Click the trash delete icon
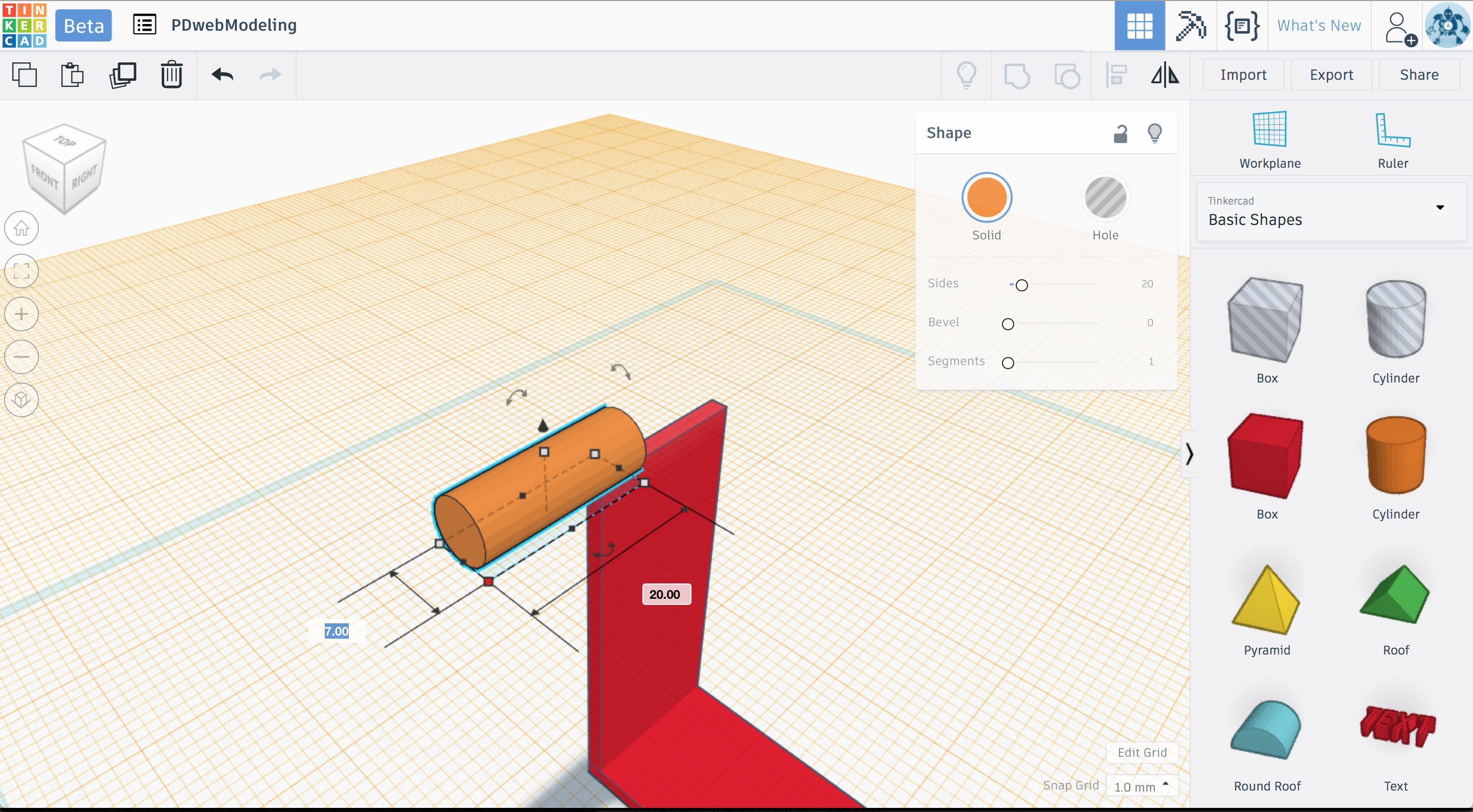Image resolution: width=1473 pixels, height=812 pixels. coord(171,75)
